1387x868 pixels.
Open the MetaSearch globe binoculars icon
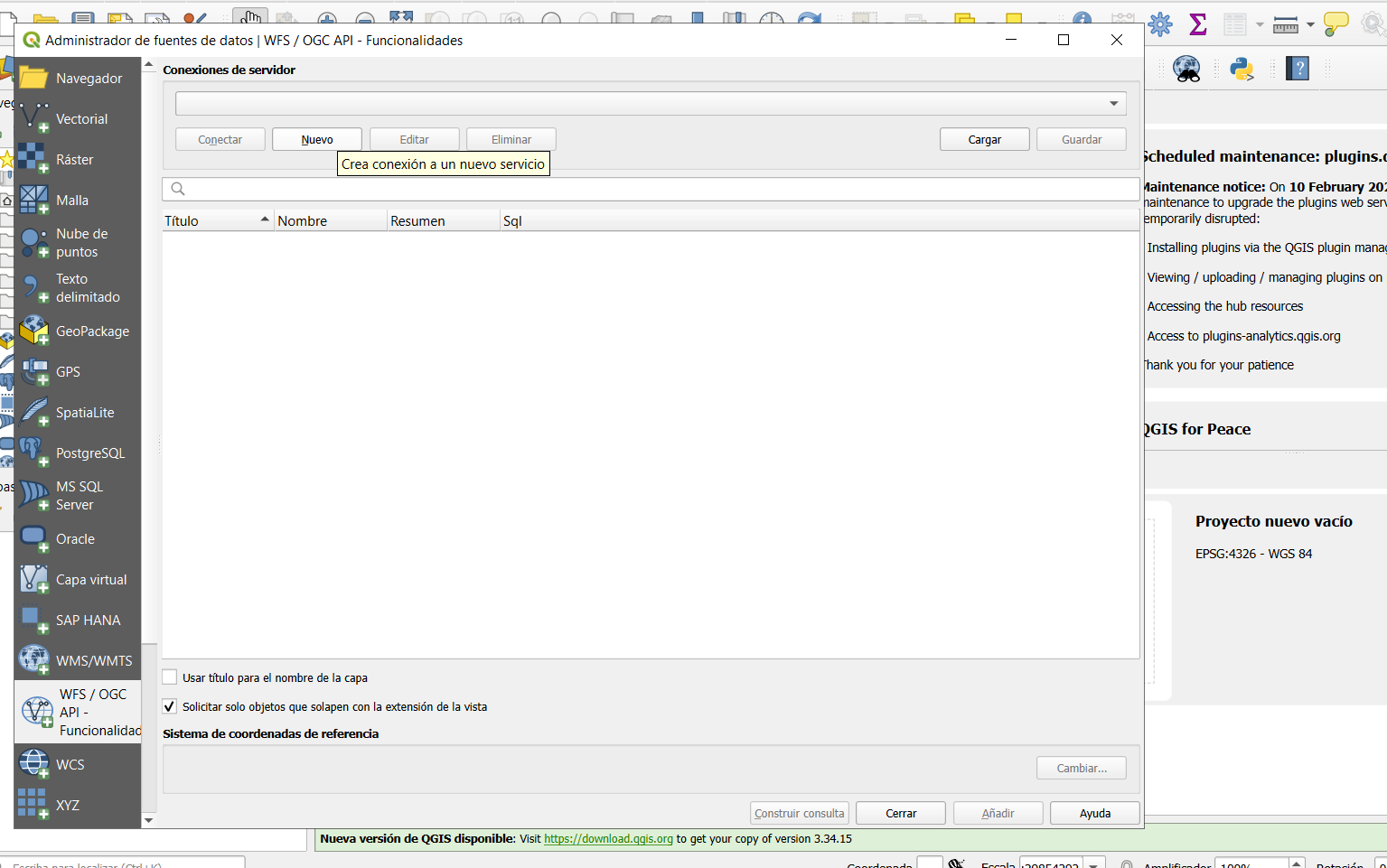pos(1186,69)
